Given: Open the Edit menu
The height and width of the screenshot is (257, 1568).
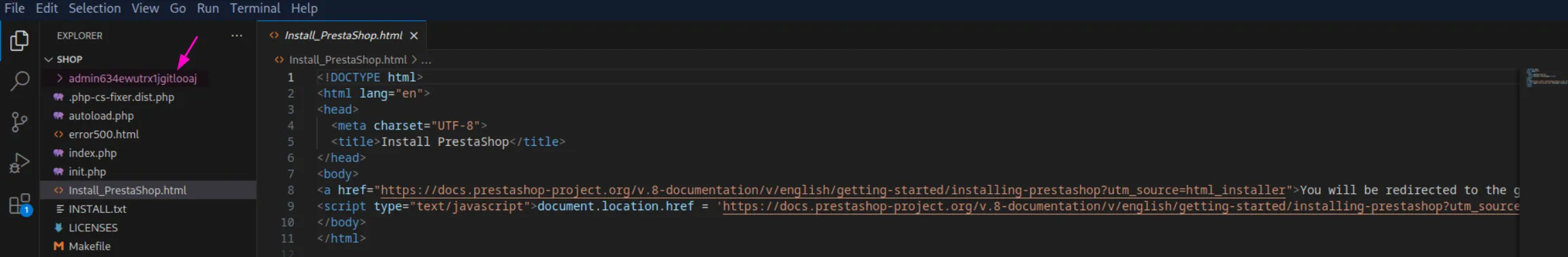Looking at the screenshot, I should (47, 8).
